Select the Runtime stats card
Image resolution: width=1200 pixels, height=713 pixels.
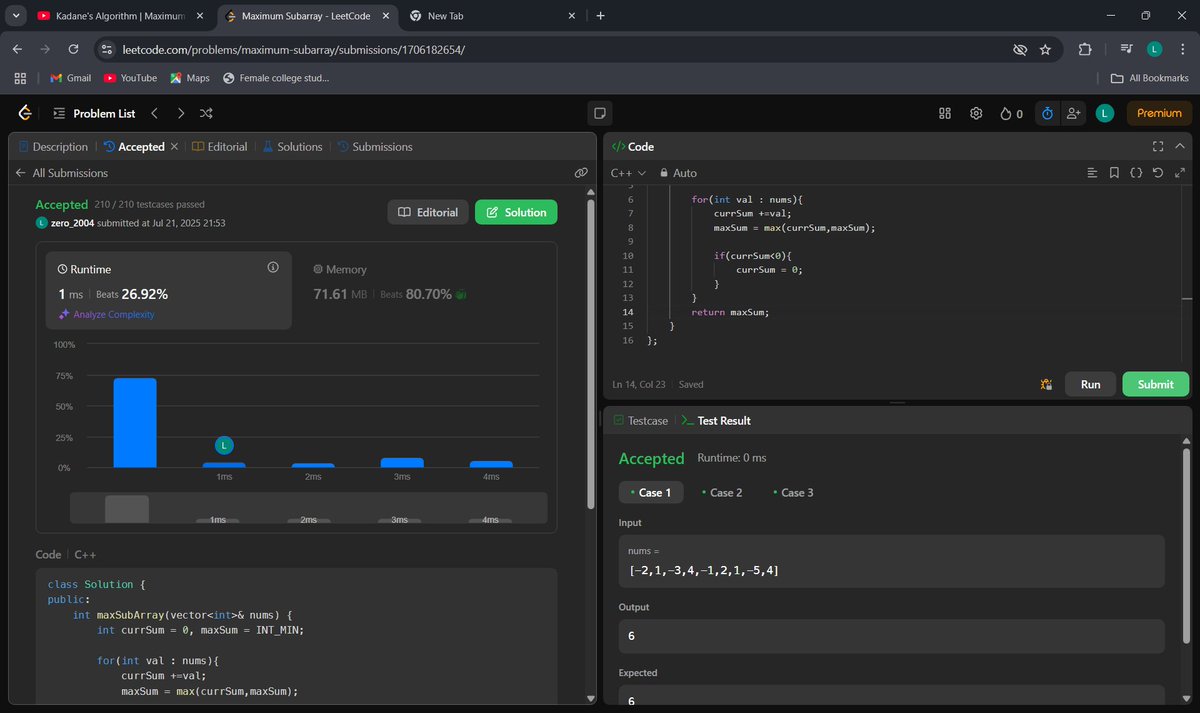169,290
